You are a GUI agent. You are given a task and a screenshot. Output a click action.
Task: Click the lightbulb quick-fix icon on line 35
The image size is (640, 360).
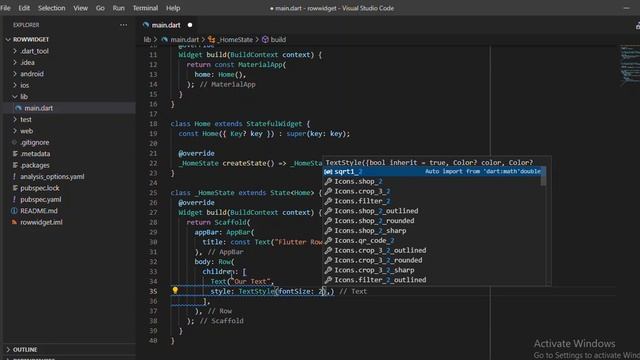coord(175,290)
